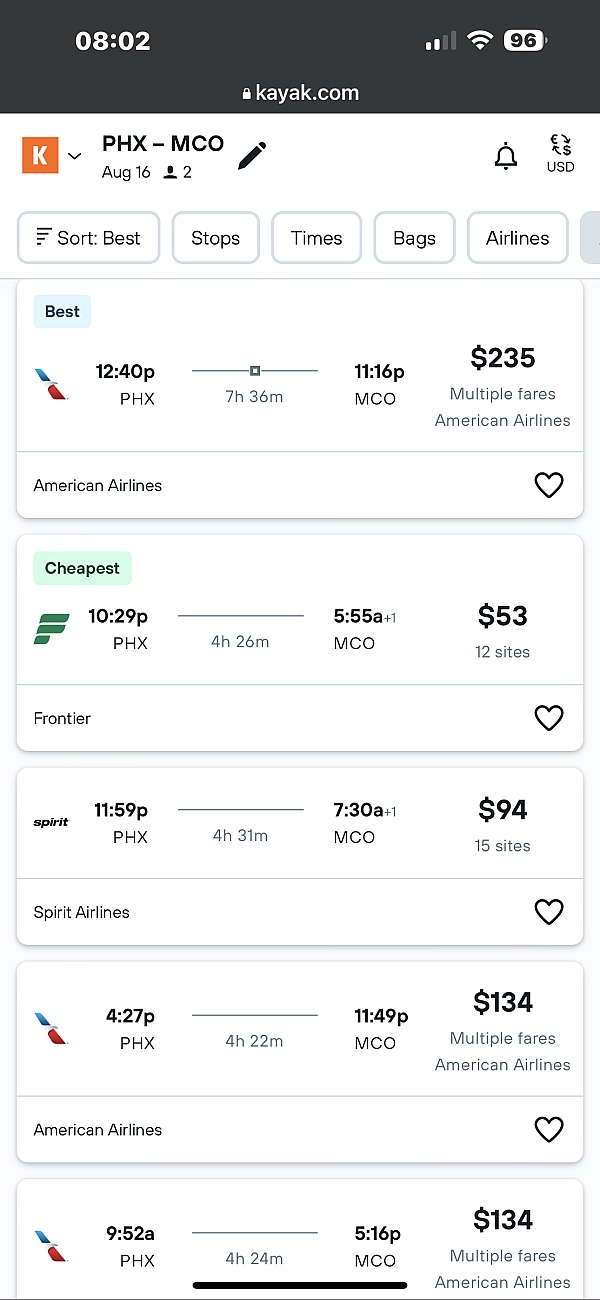Favorite the Frontier flight with heart
Viewport: 600px width, 1300px height.
(x=548, y=718)
